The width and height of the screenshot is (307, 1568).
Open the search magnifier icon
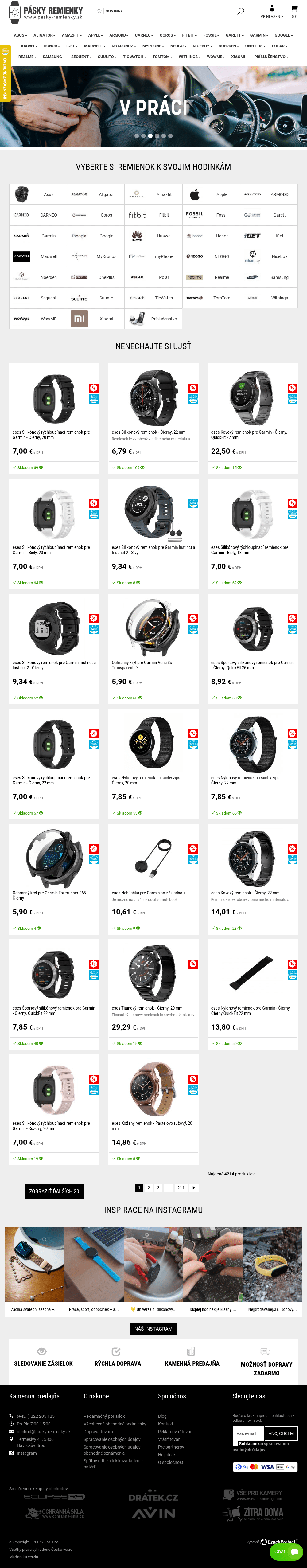(x=240, y=11)
